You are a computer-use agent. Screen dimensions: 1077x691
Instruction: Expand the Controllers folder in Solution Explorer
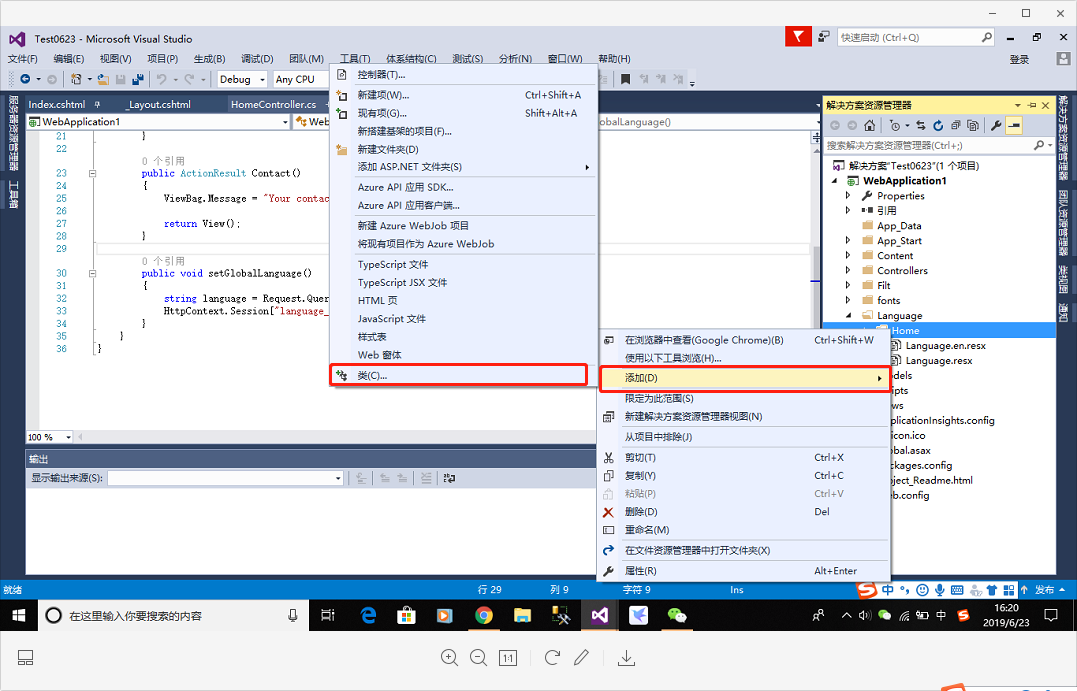[848, 271]
